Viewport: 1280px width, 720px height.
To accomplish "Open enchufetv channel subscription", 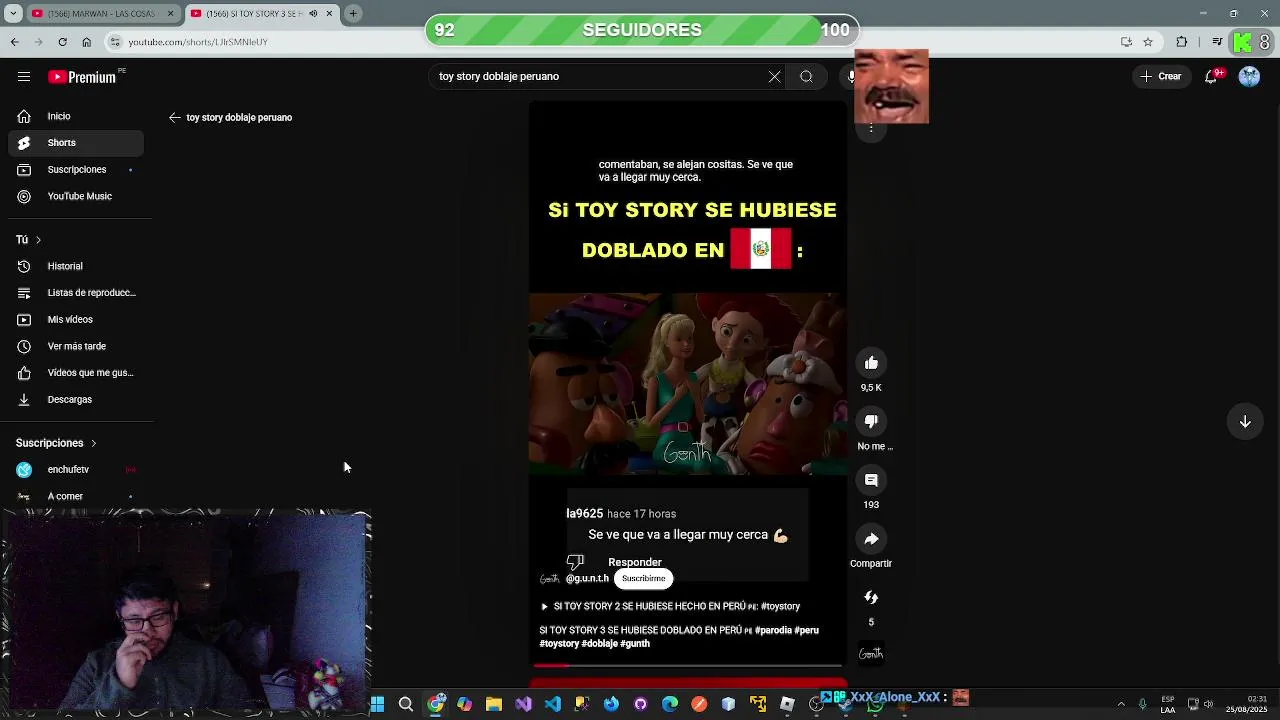I will (76, 470).
